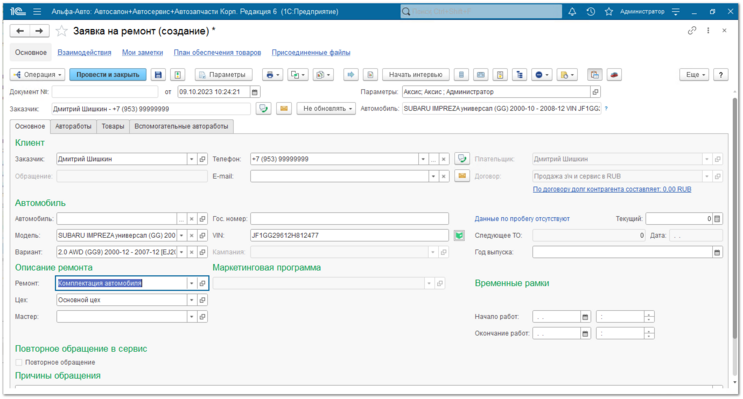Image resolution: width=743 pixels, height=399 pixels.
Task: Open the favorites star in title bar
Action: pyautogui.click(x=609, y=12)
